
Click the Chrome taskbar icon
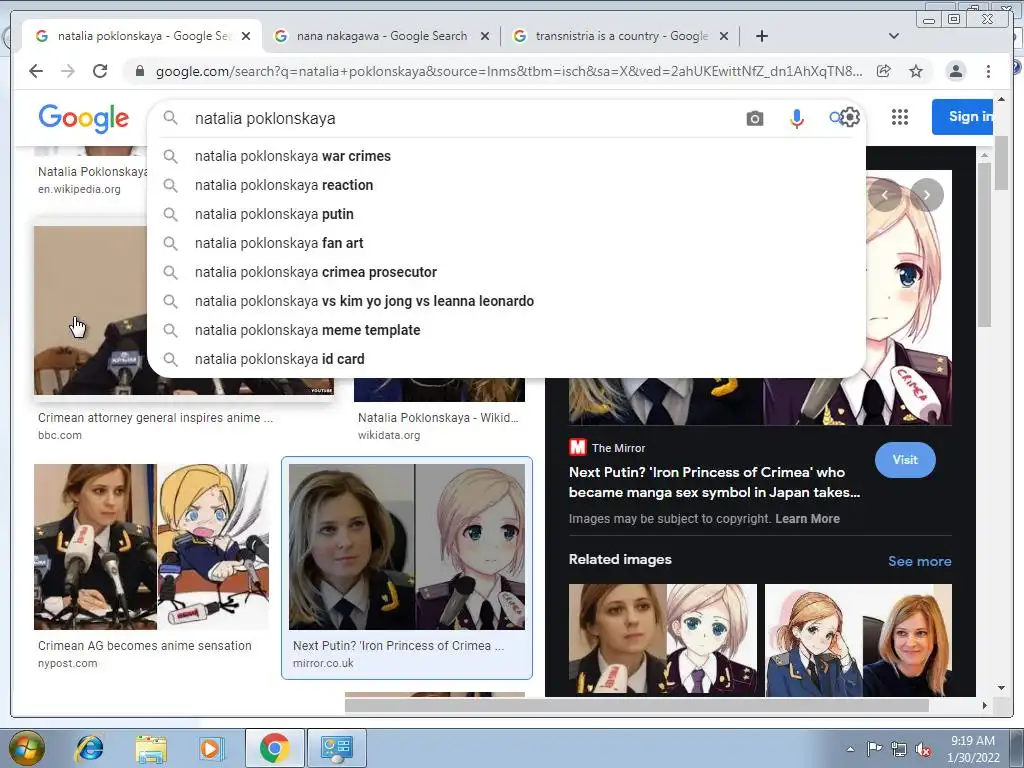pyautogui.click(x=274, y=748)
